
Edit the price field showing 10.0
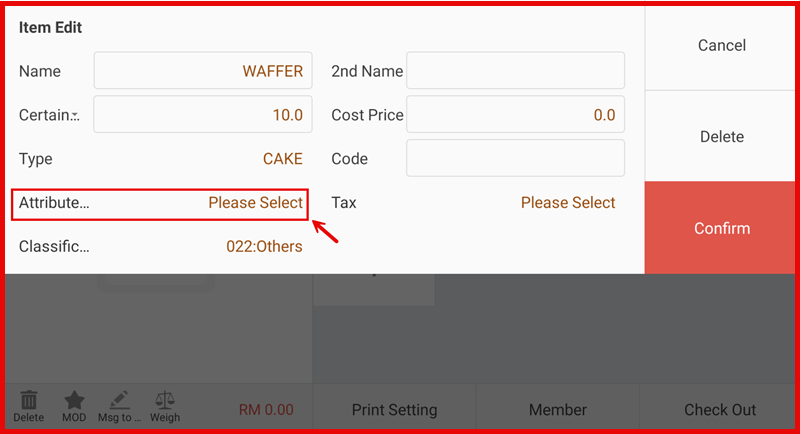(203, 115)
